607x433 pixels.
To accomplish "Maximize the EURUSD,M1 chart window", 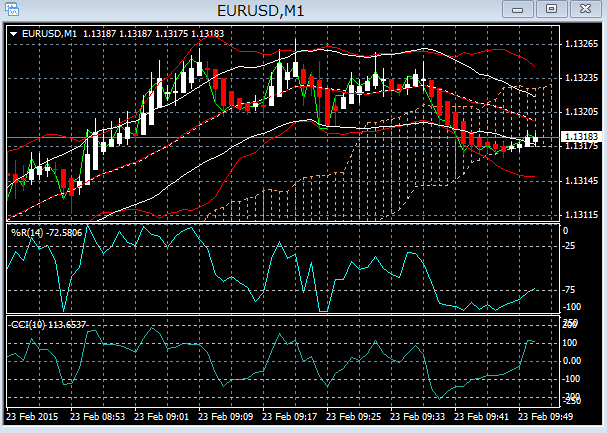I will click(x=549, y=9).
